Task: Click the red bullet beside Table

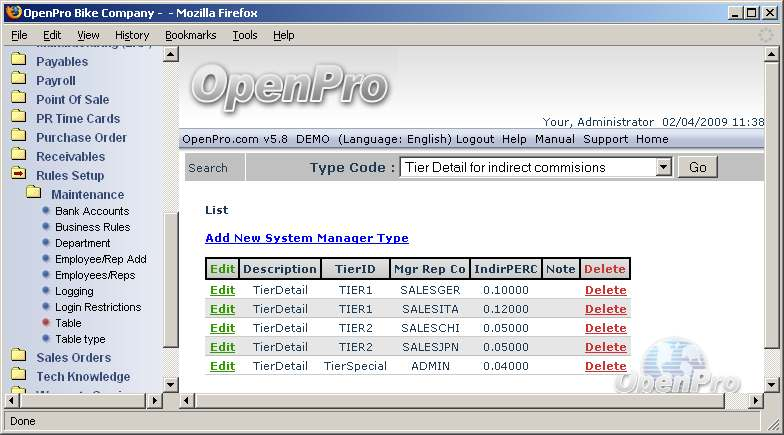Action: (46, 323)
